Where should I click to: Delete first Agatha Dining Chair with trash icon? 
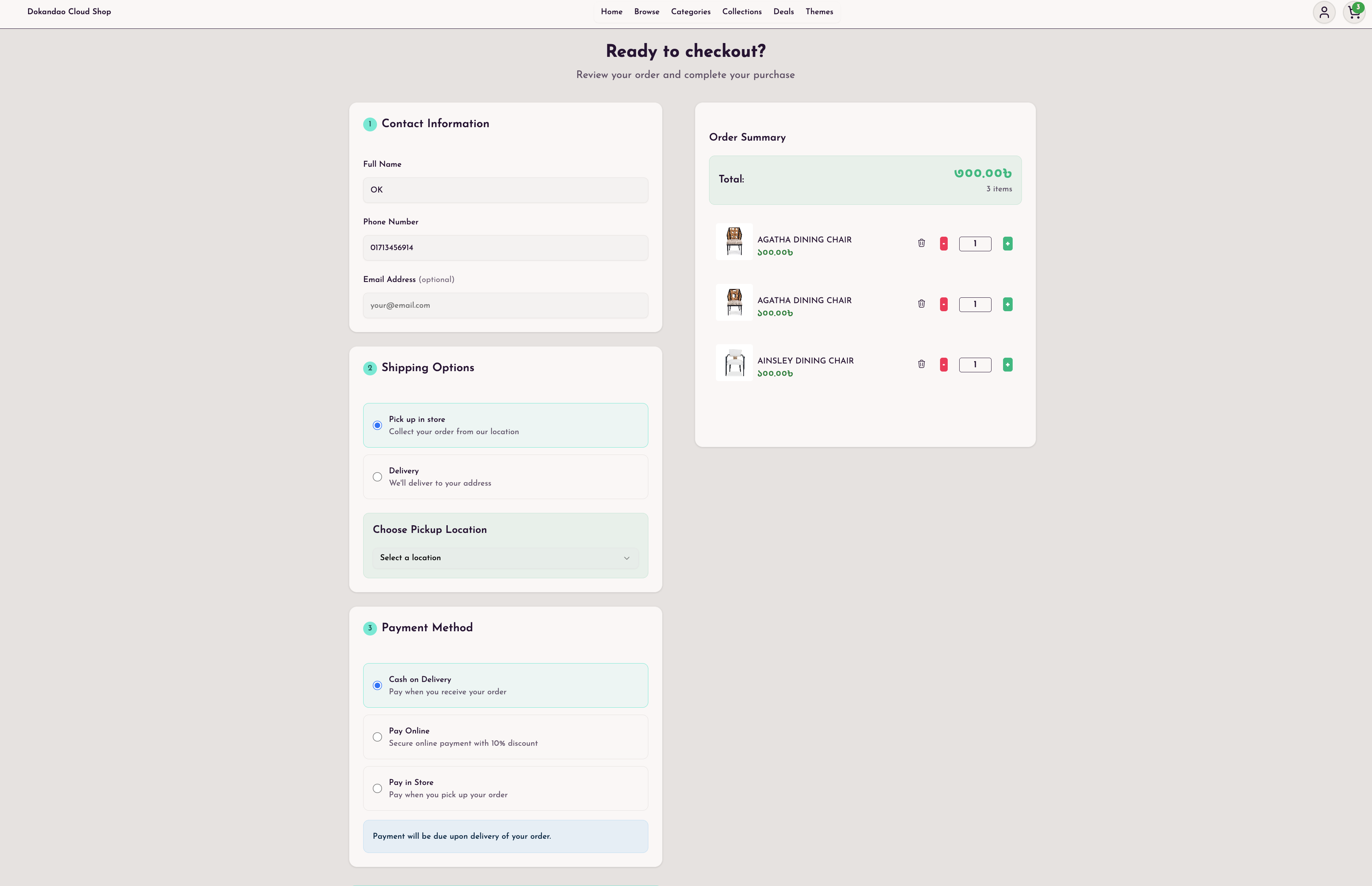pos(921,243)
